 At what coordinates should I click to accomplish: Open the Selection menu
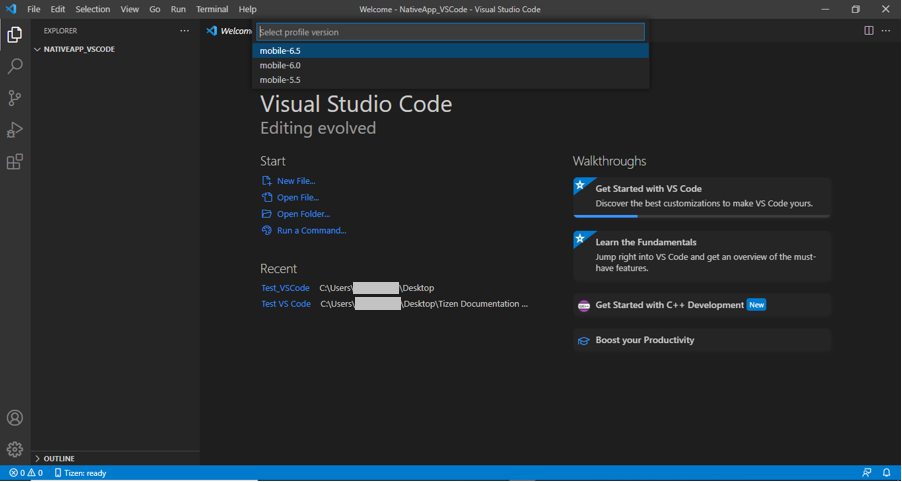click(93, 9)
